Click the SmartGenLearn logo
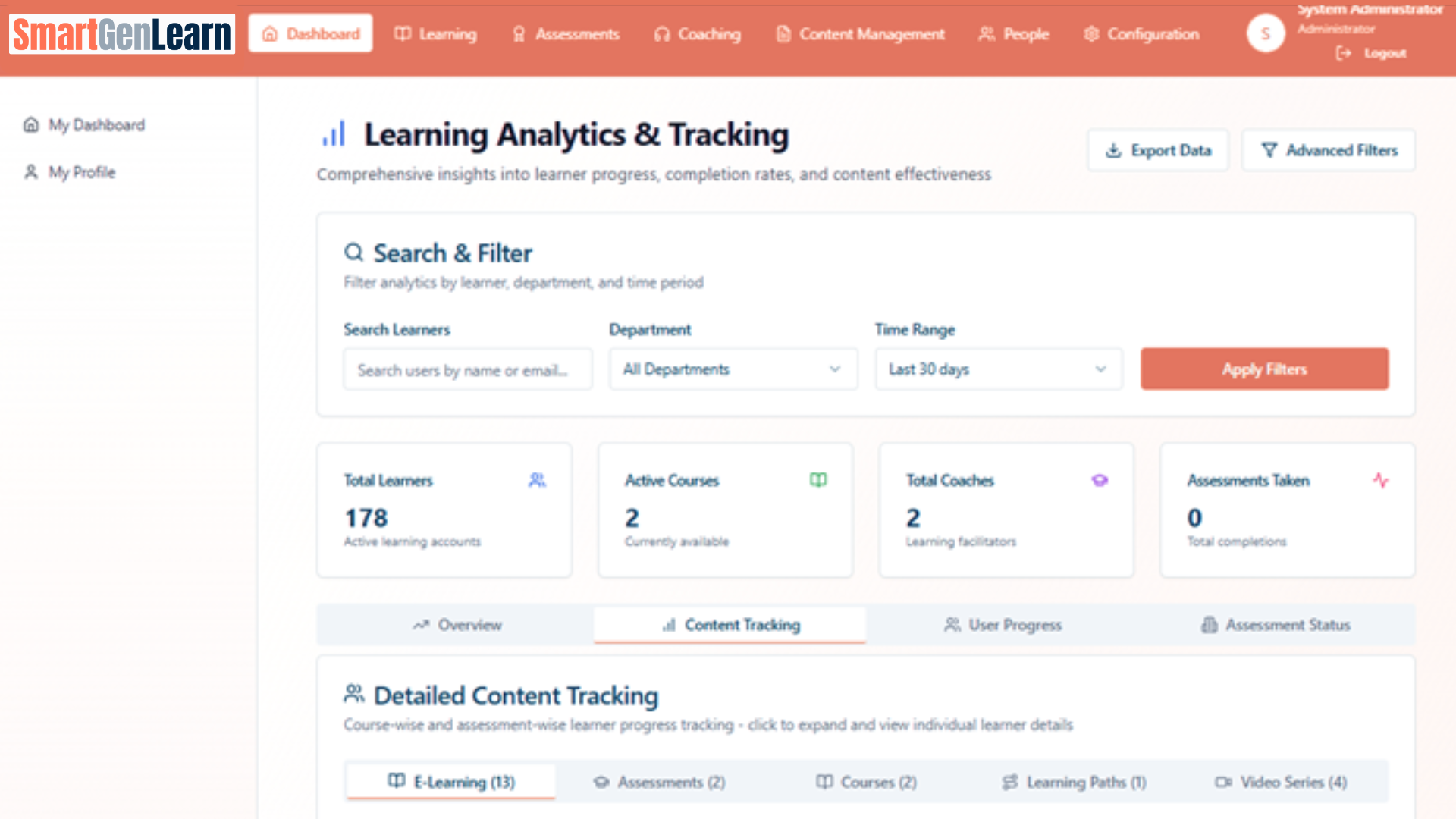The image size is (1456, 819). pyautogui.click(x=122, y=34)
